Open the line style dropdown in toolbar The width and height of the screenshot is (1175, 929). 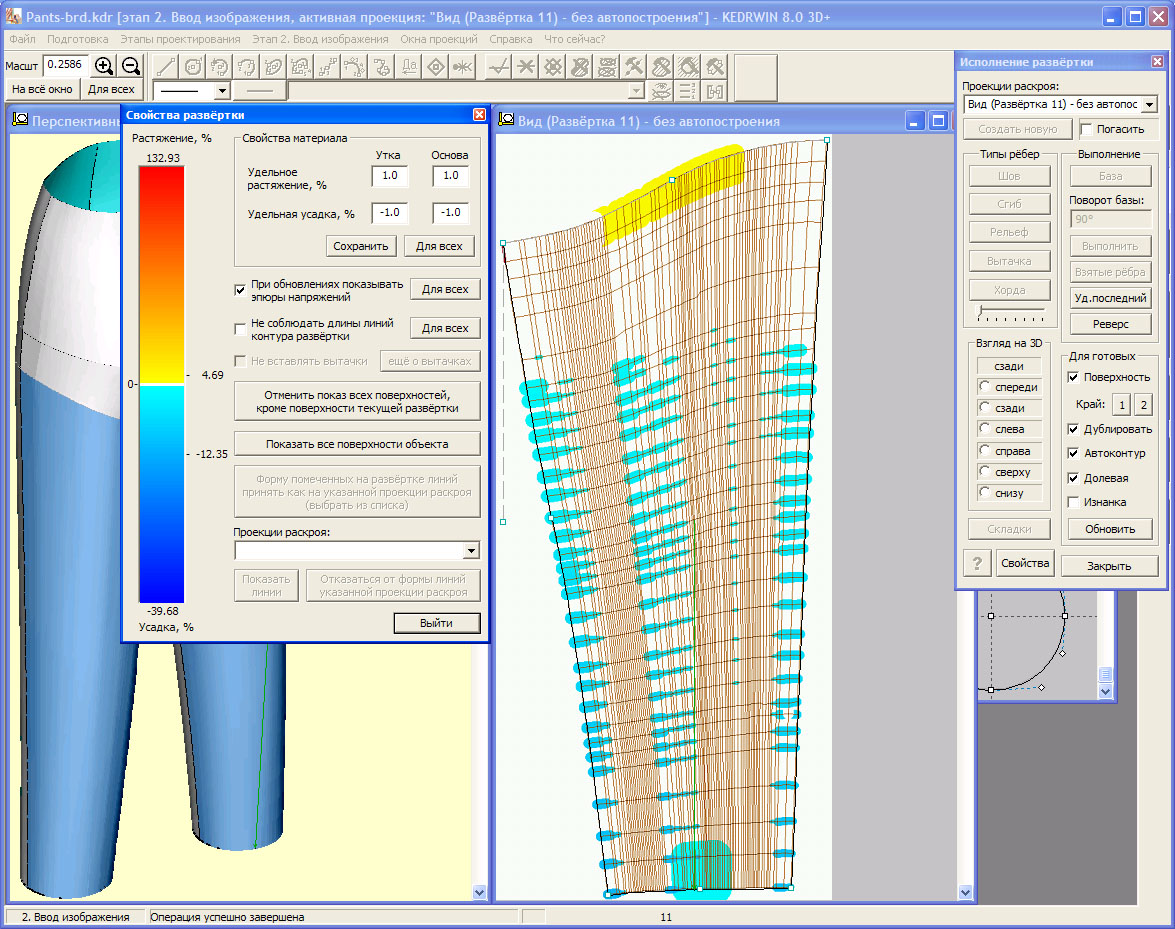pos(221,91)
